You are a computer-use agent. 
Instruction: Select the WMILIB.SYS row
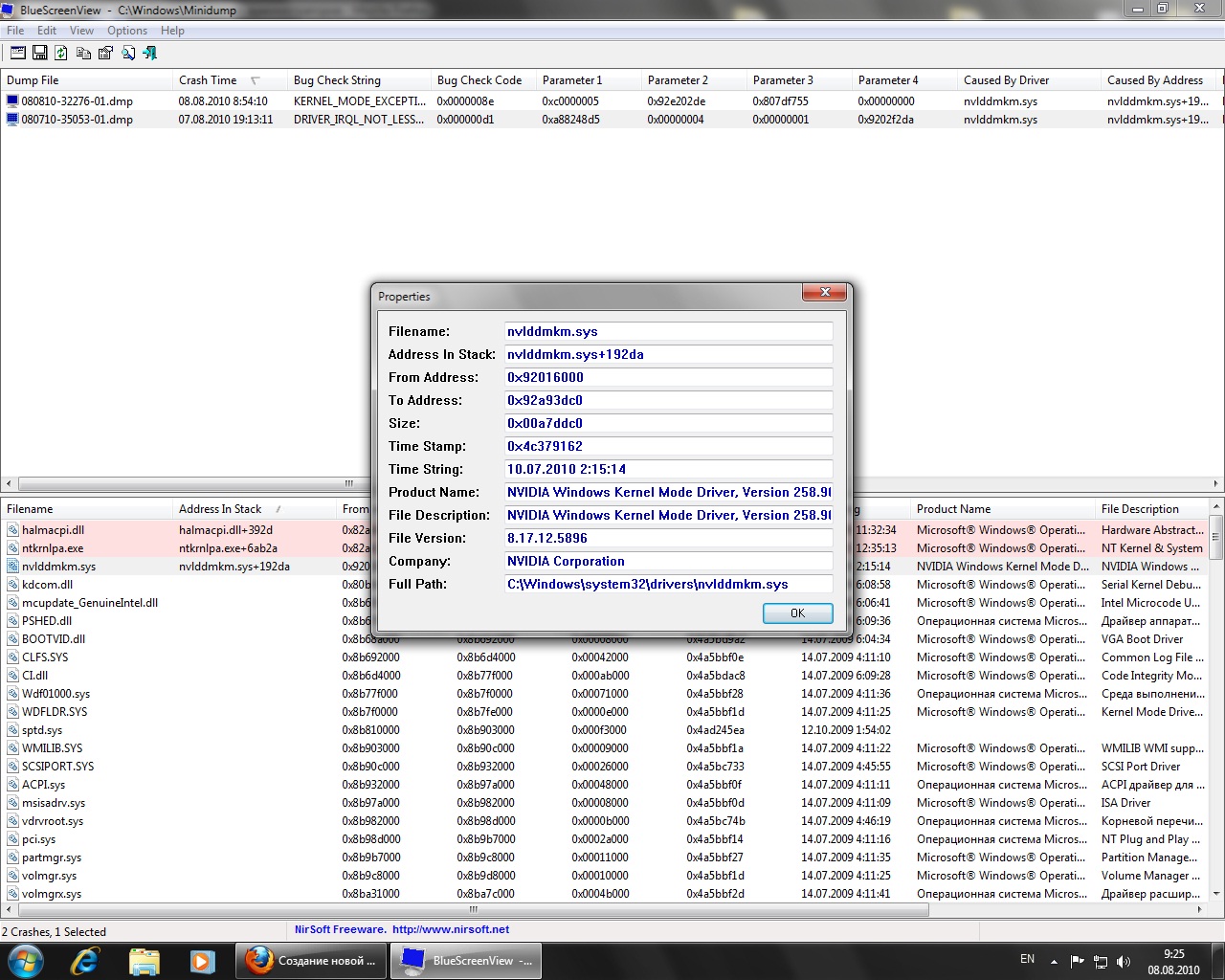tap(605, 748)
